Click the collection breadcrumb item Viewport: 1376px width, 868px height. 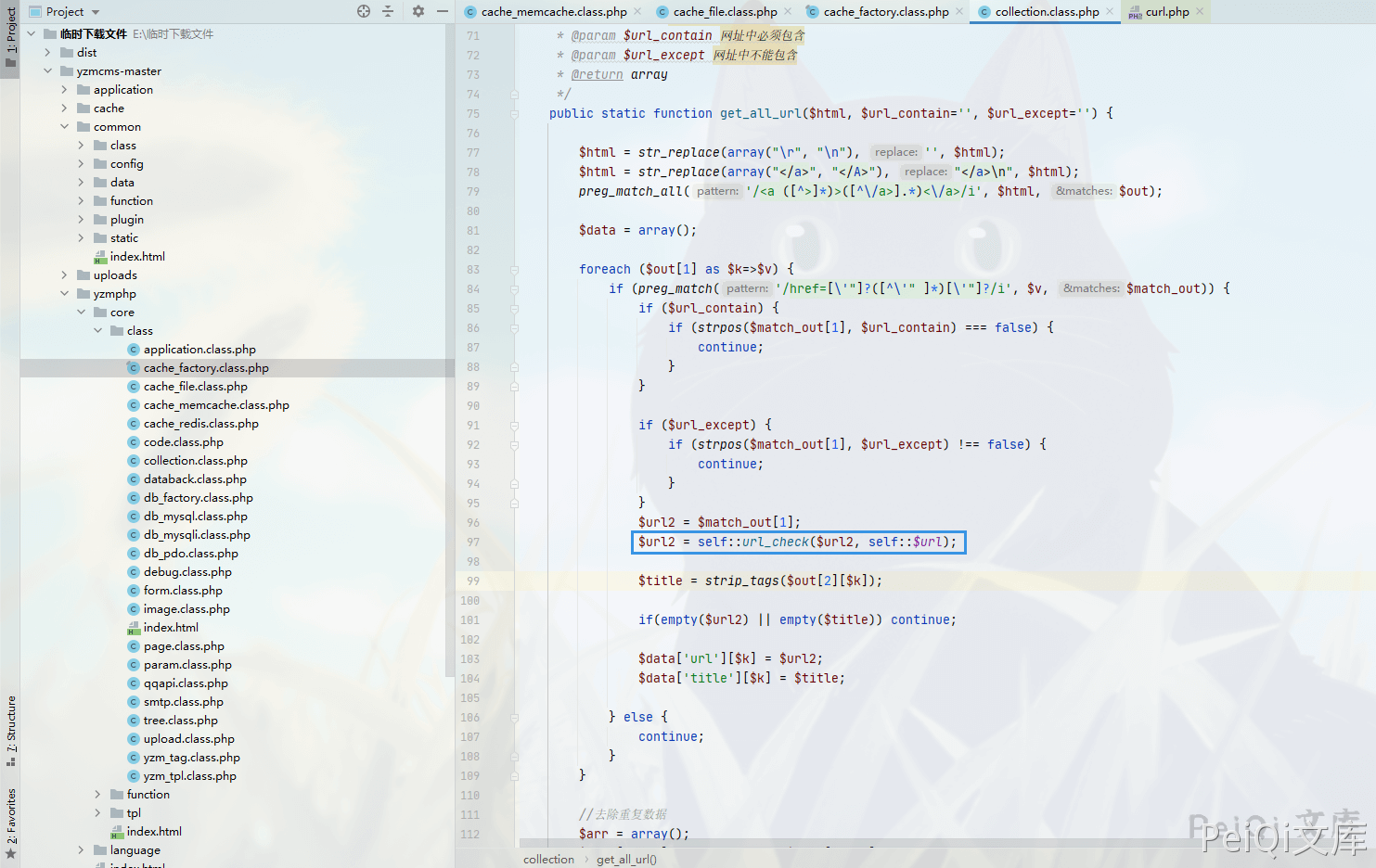pos(548,860)
